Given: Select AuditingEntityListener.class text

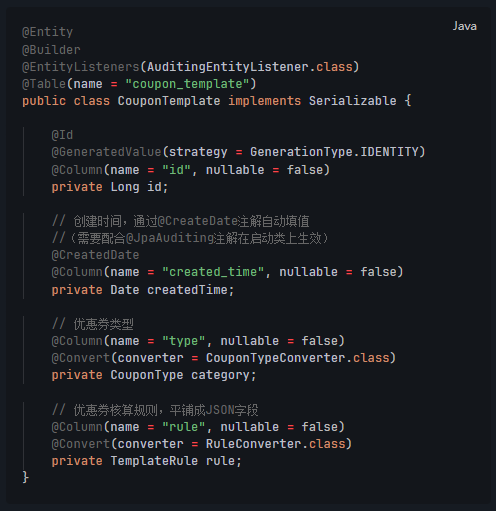Looking at the screenshot, I should click(x=250, y=67).
